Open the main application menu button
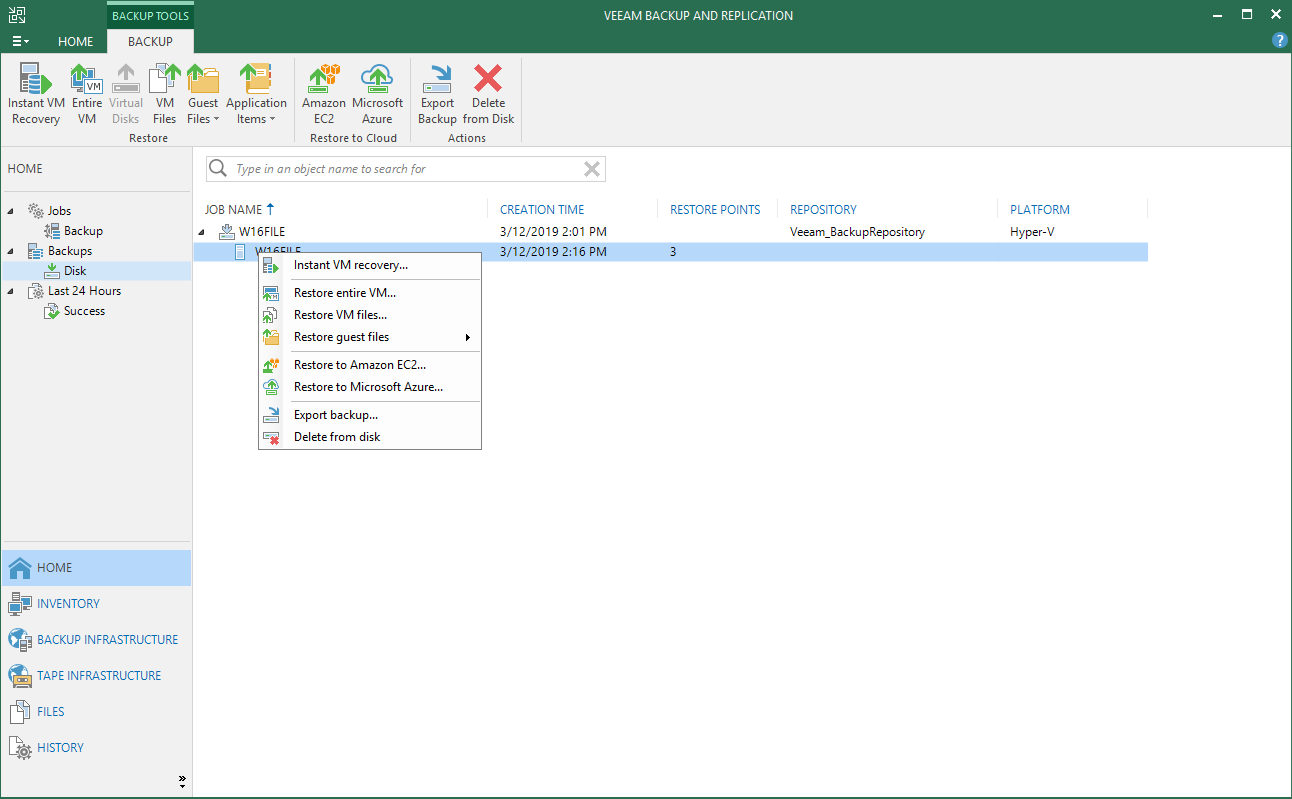The image size is (1292, 799). click(x=20, y=42)
